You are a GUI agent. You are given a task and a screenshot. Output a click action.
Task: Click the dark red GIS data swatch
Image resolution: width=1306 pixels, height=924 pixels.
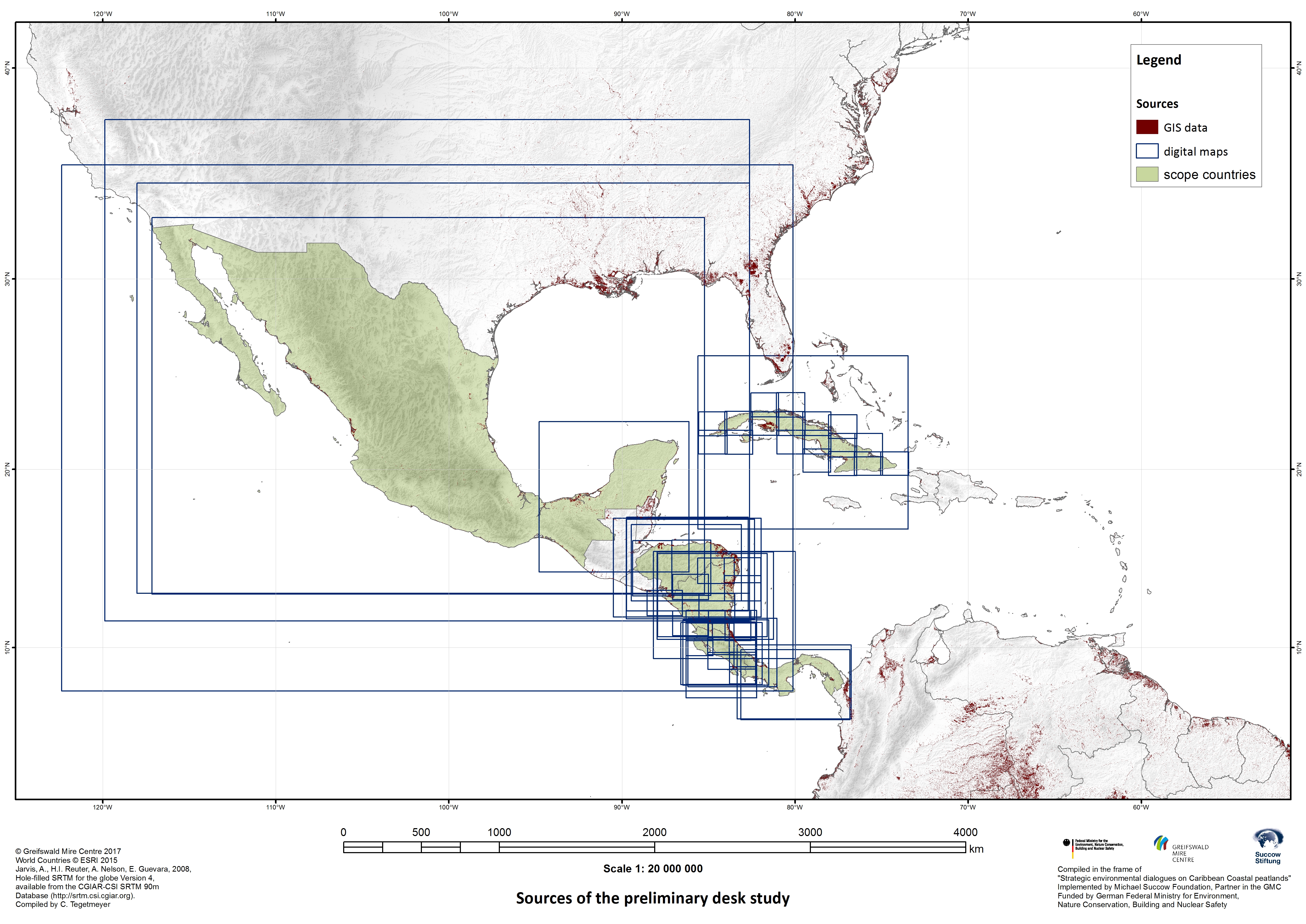point(1147,127)
